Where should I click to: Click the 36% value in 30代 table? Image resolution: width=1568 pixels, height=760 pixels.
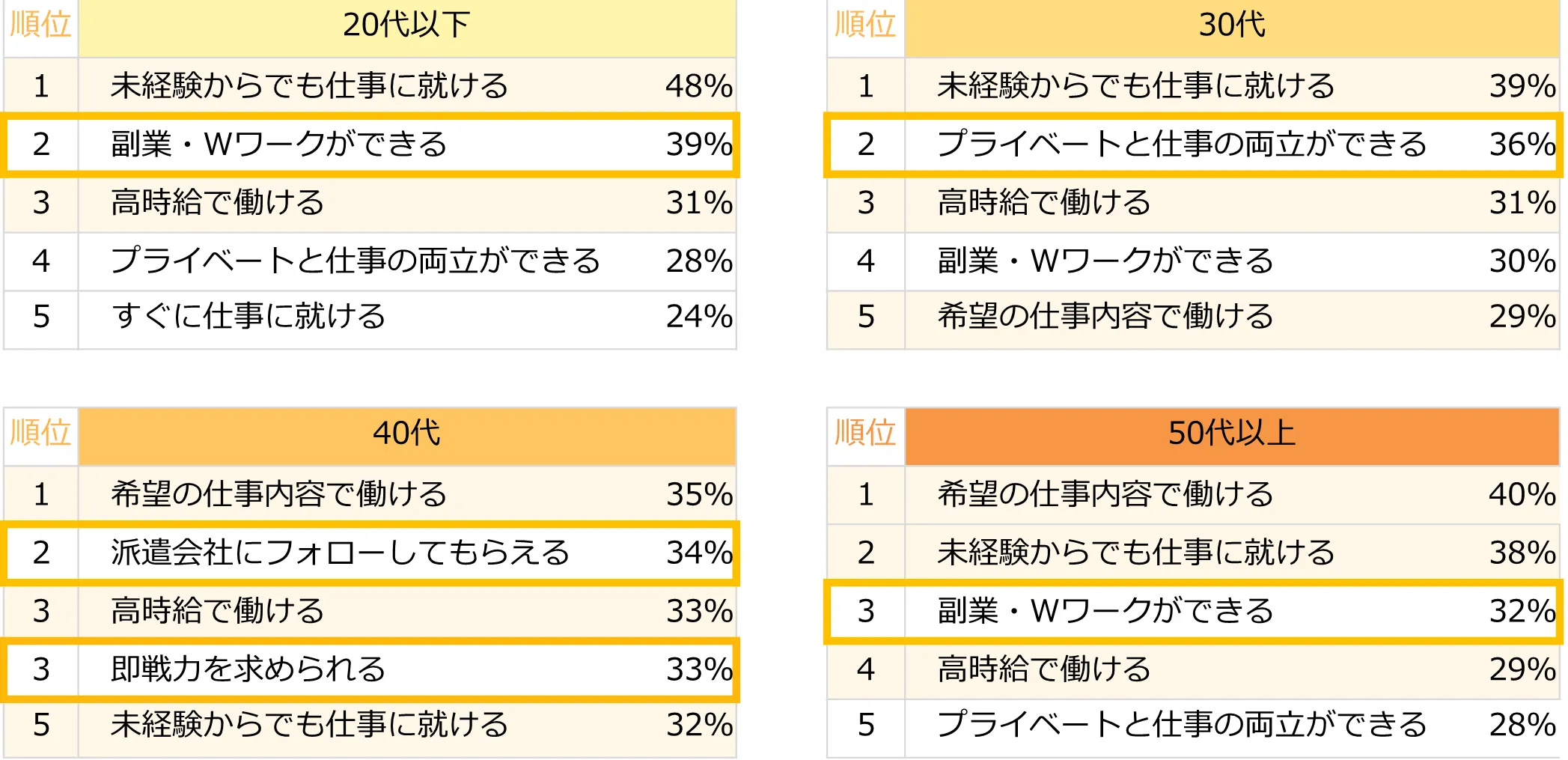point(1522,145)
